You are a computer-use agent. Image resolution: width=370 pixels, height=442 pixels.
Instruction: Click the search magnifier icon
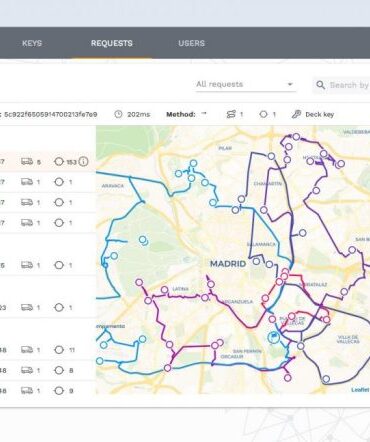320,85
